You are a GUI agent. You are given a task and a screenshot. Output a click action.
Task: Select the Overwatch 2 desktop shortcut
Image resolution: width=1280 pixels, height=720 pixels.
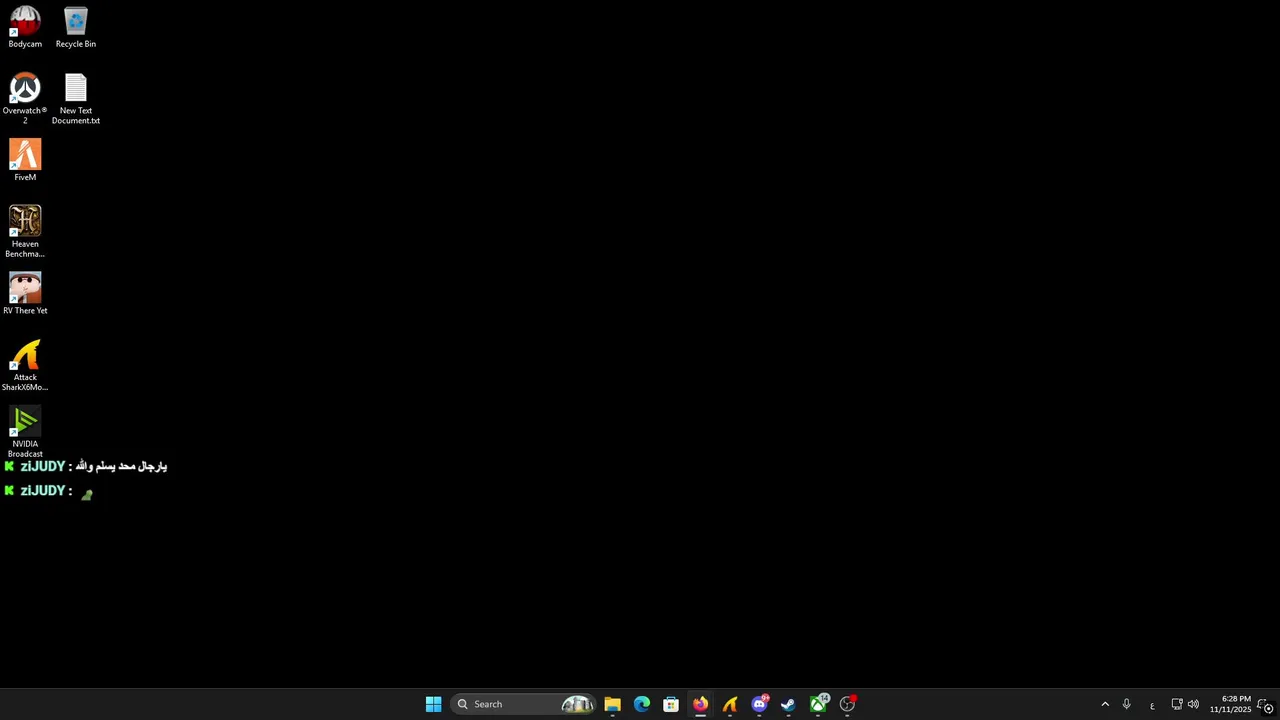click(x=25, y=98)
